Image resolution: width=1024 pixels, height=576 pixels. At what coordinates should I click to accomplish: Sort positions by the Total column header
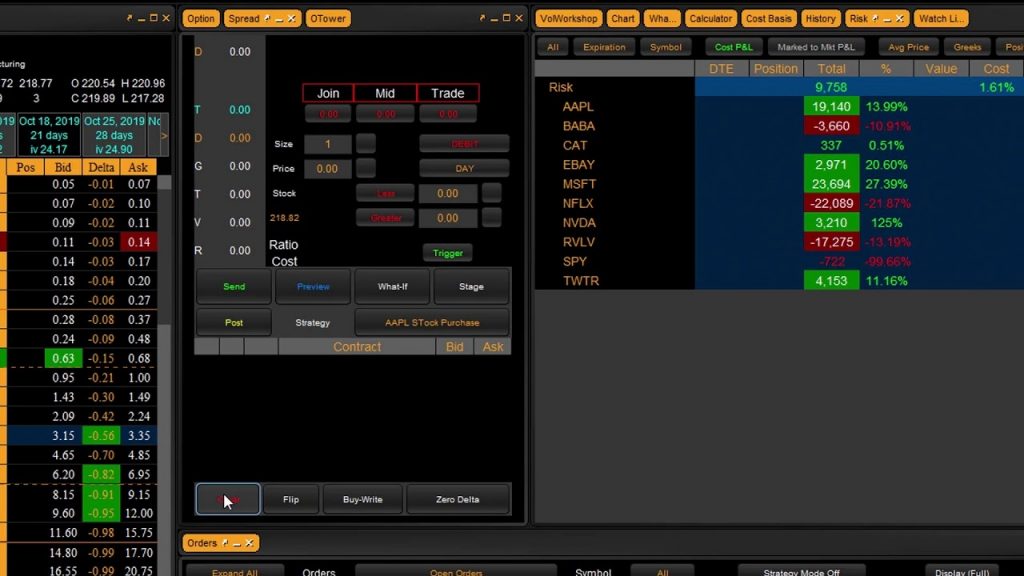coord(831,69)
